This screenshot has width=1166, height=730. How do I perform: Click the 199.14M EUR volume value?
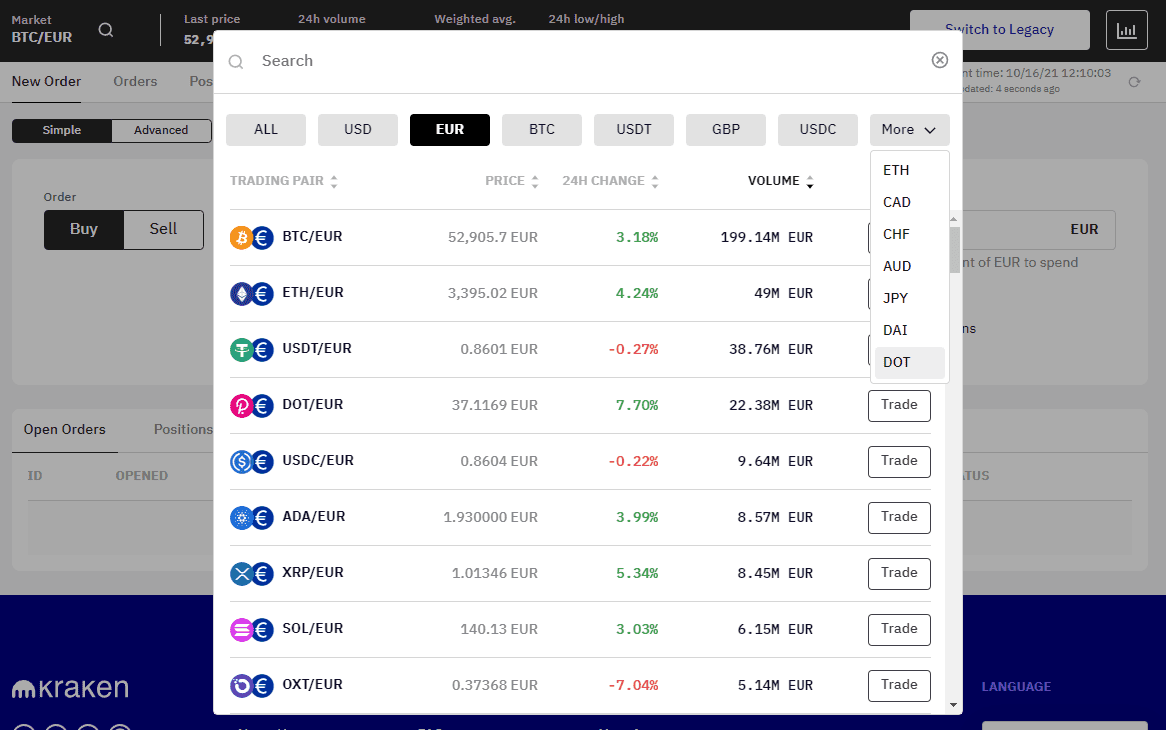(767, 237)
